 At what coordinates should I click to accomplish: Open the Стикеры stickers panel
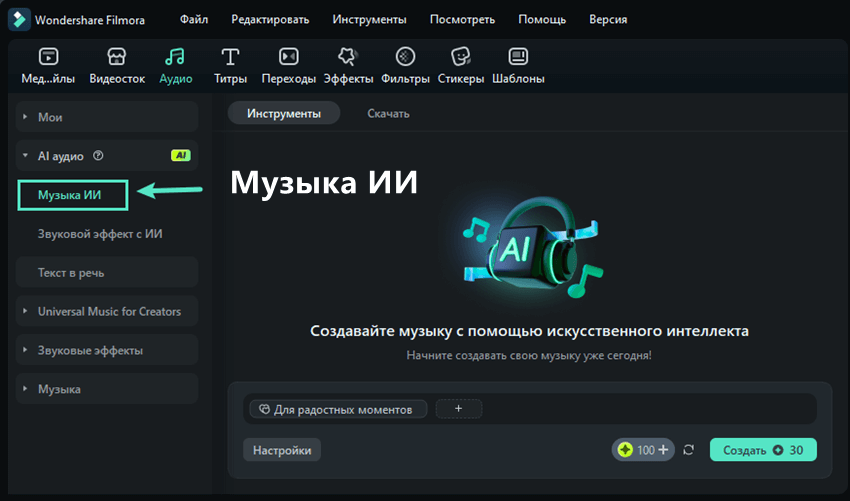(x=460, y=66)
